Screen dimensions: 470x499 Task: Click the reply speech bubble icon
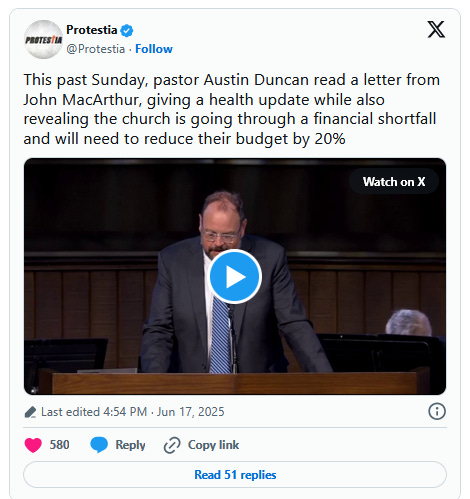99,445
